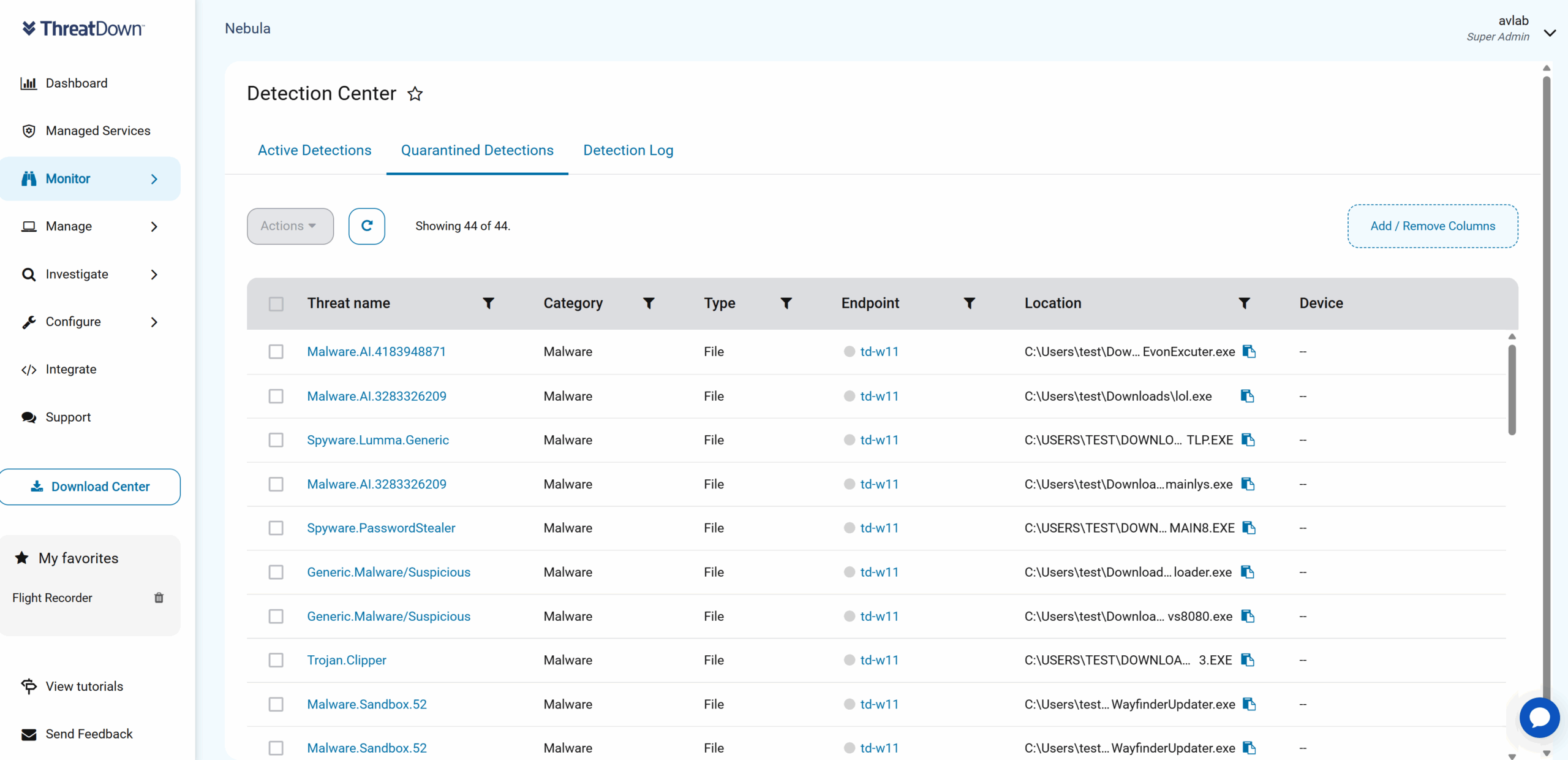Click Add / Remove Columns button
The height and width of the screenshot is (760, 1568).
tap(1432, 226)
